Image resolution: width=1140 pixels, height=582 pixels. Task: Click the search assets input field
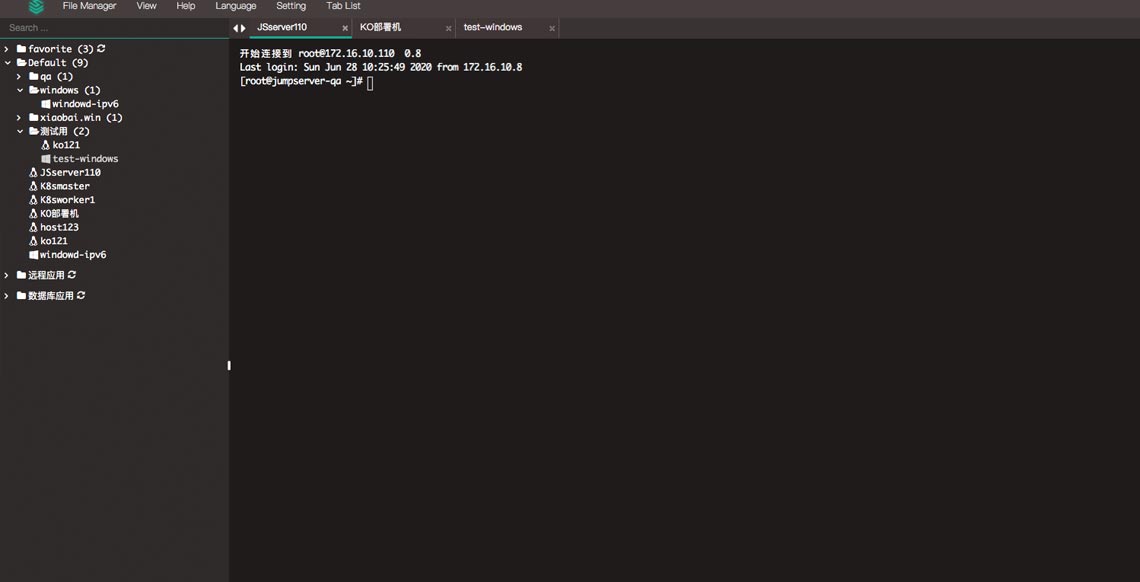pos(110,27)
